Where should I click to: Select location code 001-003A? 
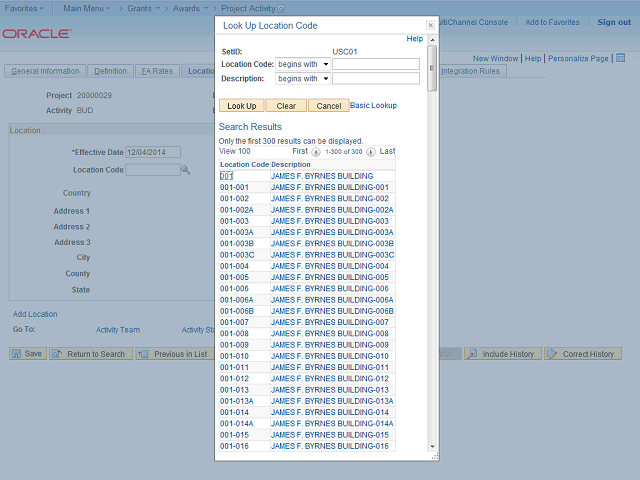(236, 232)
